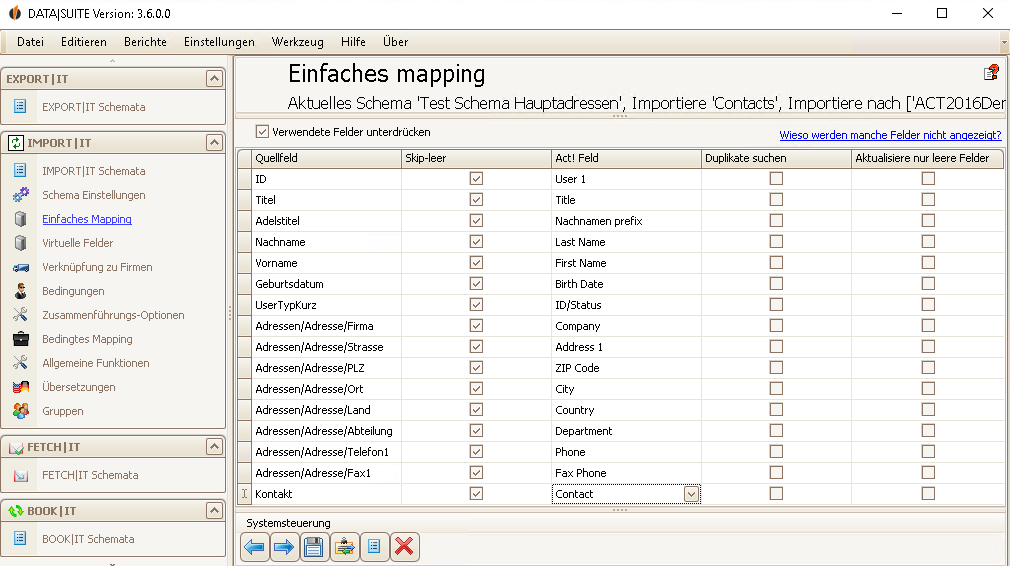Click the blue back arrow button
This screenshot has width=1010, height=566.
(254, 547)
